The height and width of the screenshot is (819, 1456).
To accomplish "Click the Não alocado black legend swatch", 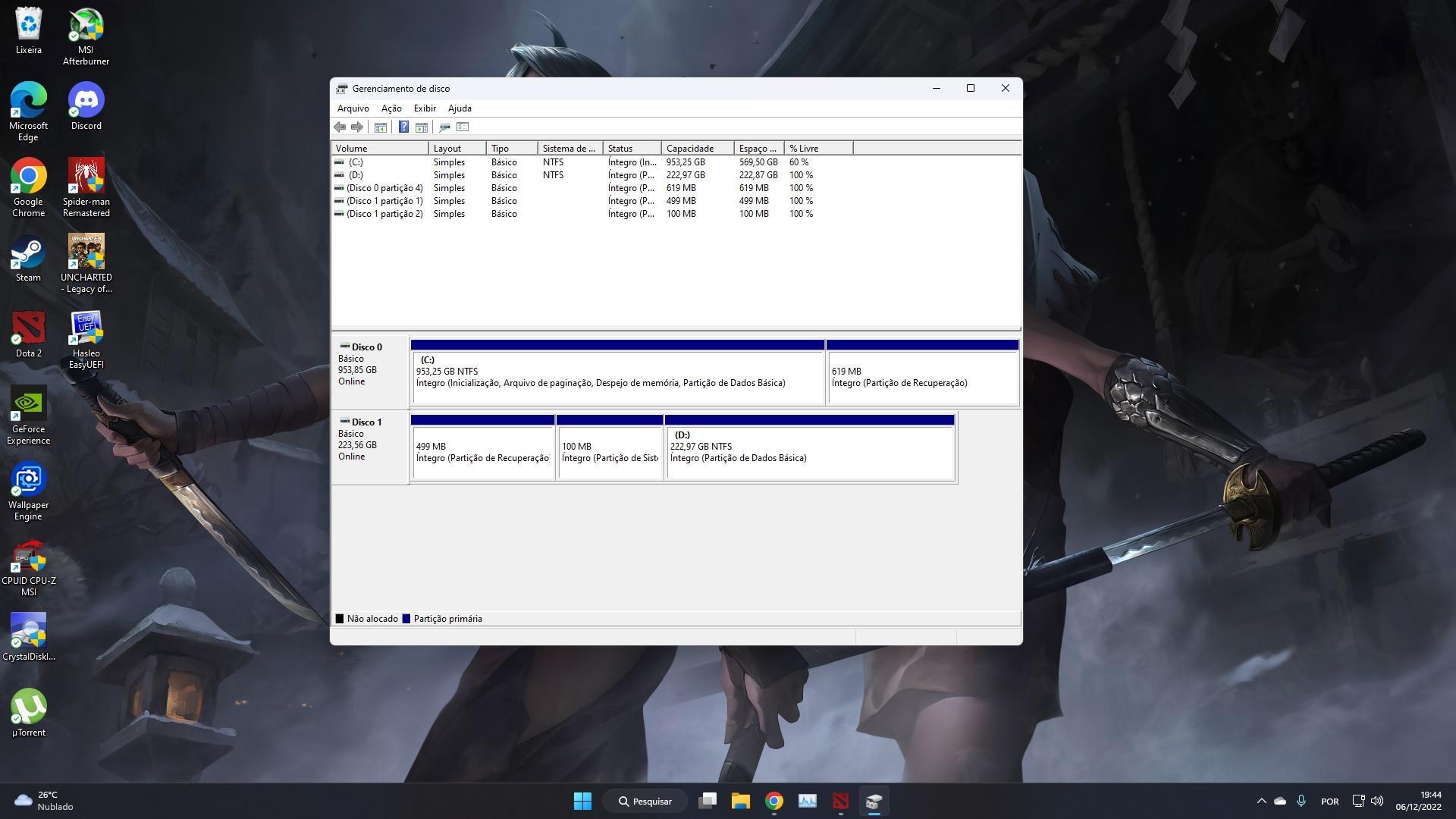I will tap(340, 619).
